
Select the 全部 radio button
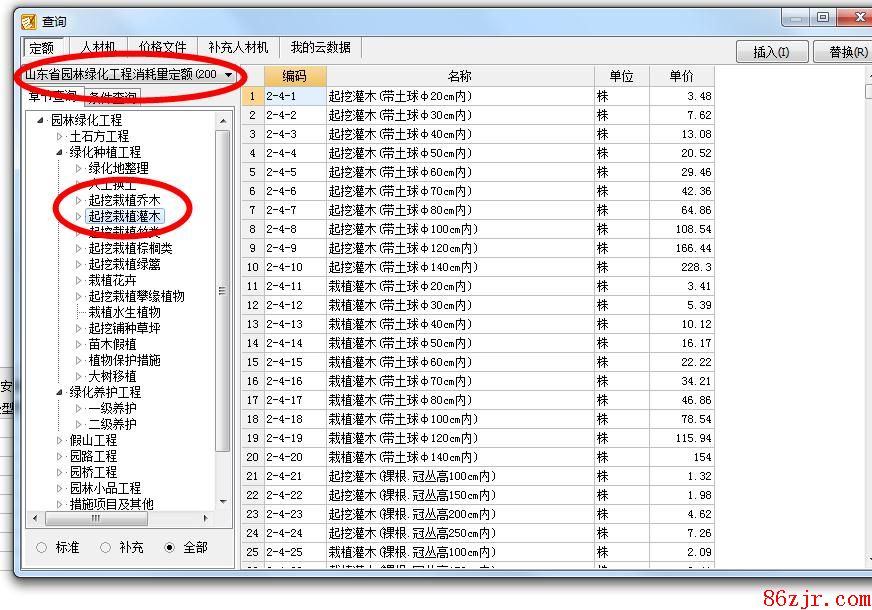(169, 548)
